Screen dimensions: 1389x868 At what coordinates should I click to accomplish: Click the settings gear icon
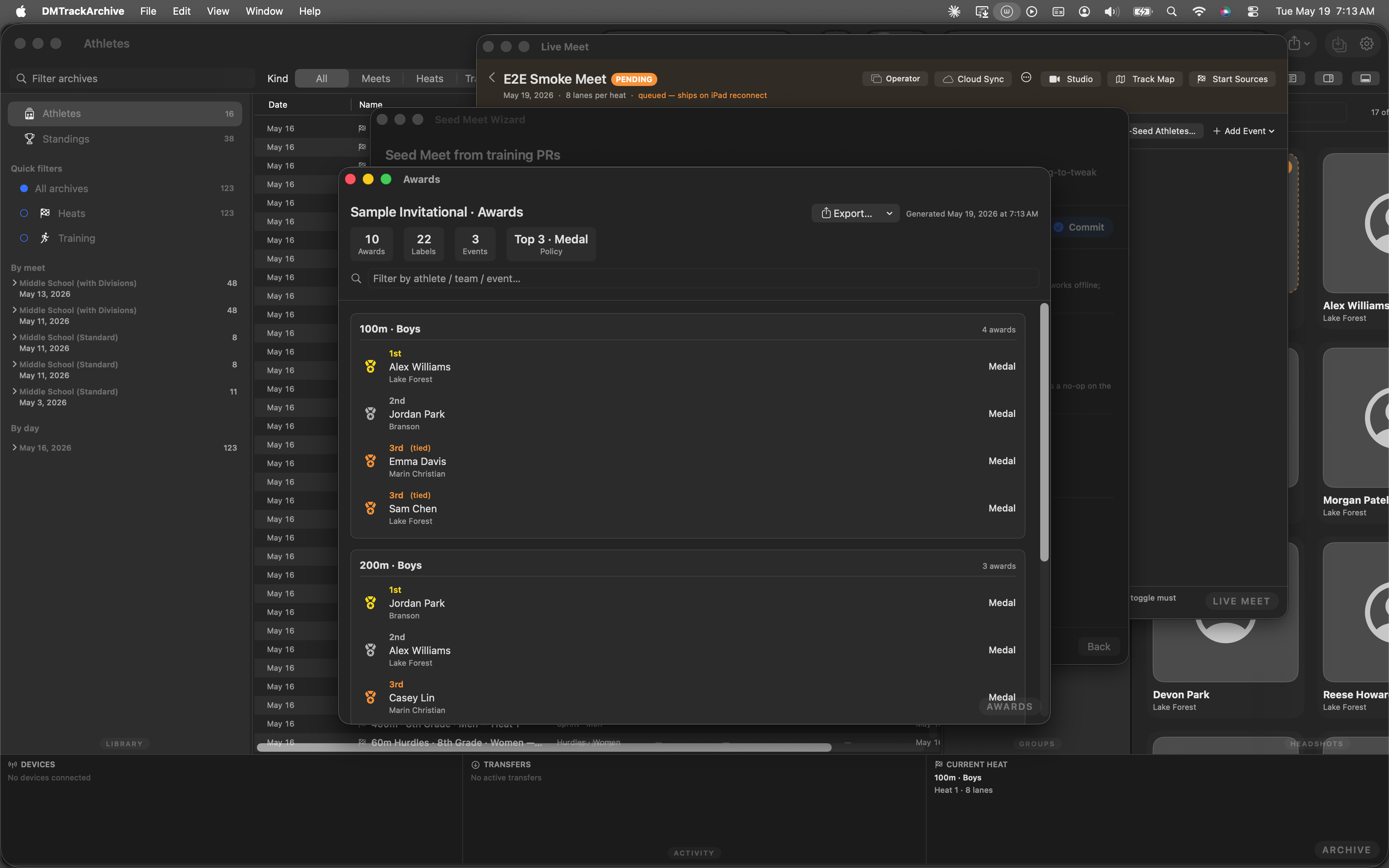(1367, 44)
